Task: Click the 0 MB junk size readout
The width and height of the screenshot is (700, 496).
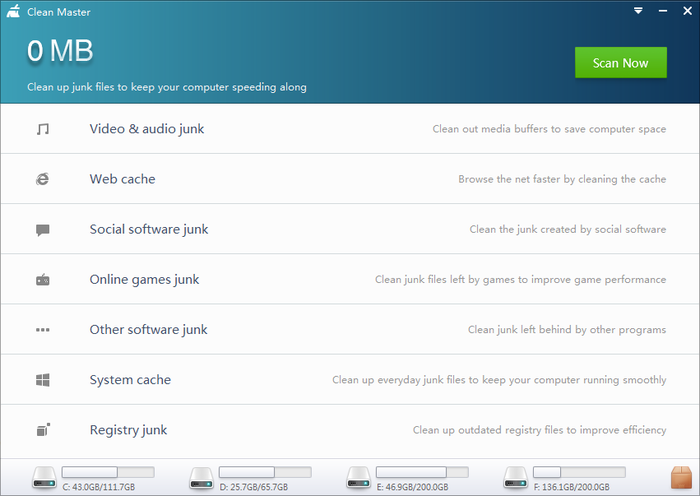Action: click(60, 50)
